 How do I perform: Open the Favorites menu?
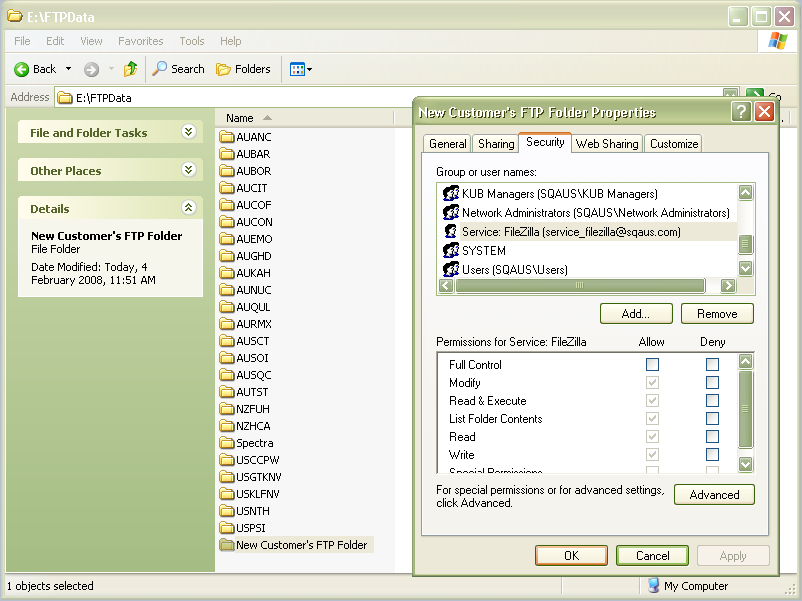(x=140, y=41)
